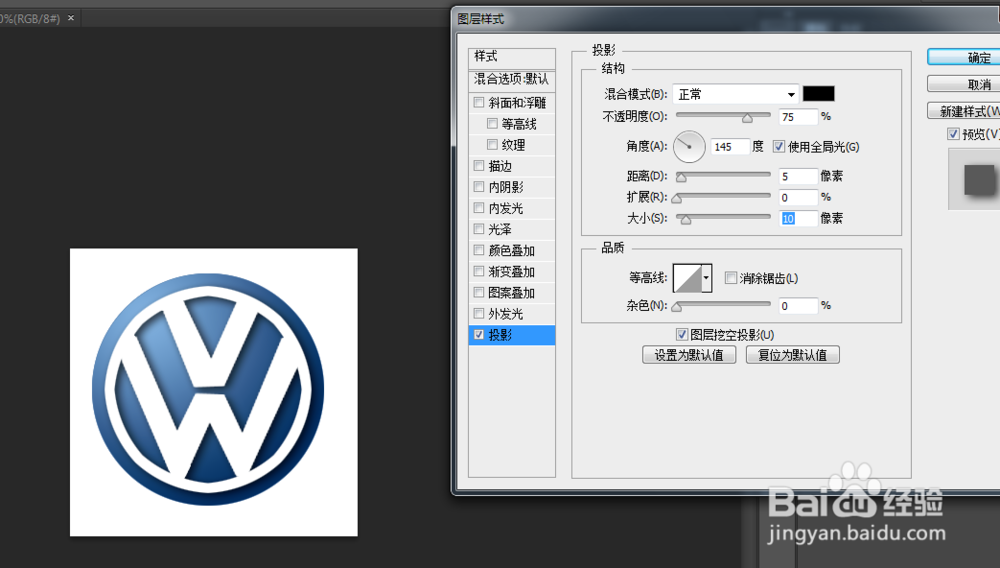Enable the 内发光 inner glow checkbox
Screen dimensions: 1000x568
coord(479,208)
